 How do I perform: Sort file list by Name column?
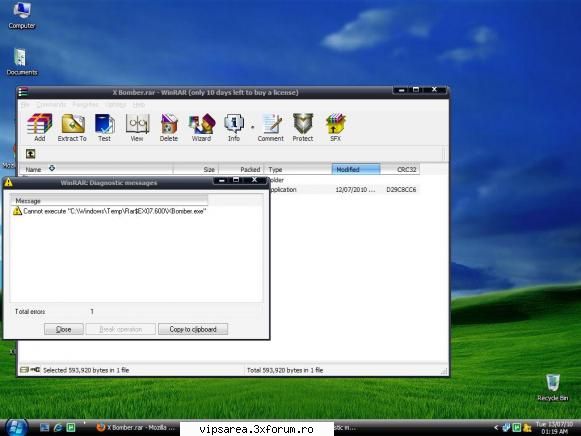(96, 169)
